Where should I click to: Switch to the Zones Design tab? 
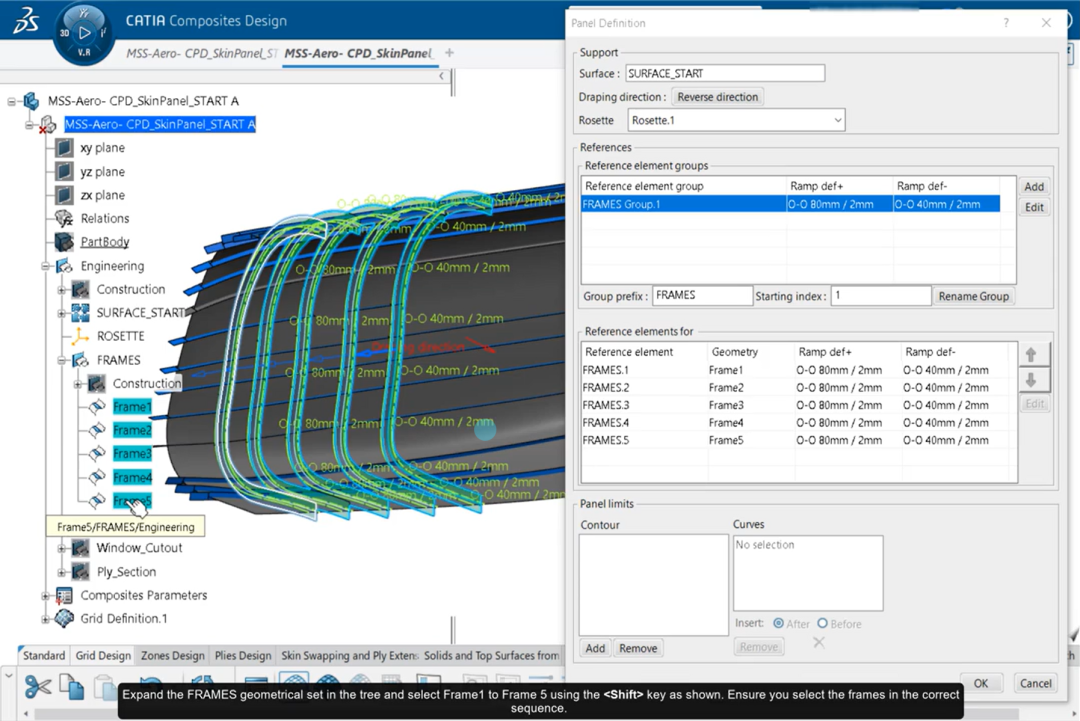click(x=172, y=656)
